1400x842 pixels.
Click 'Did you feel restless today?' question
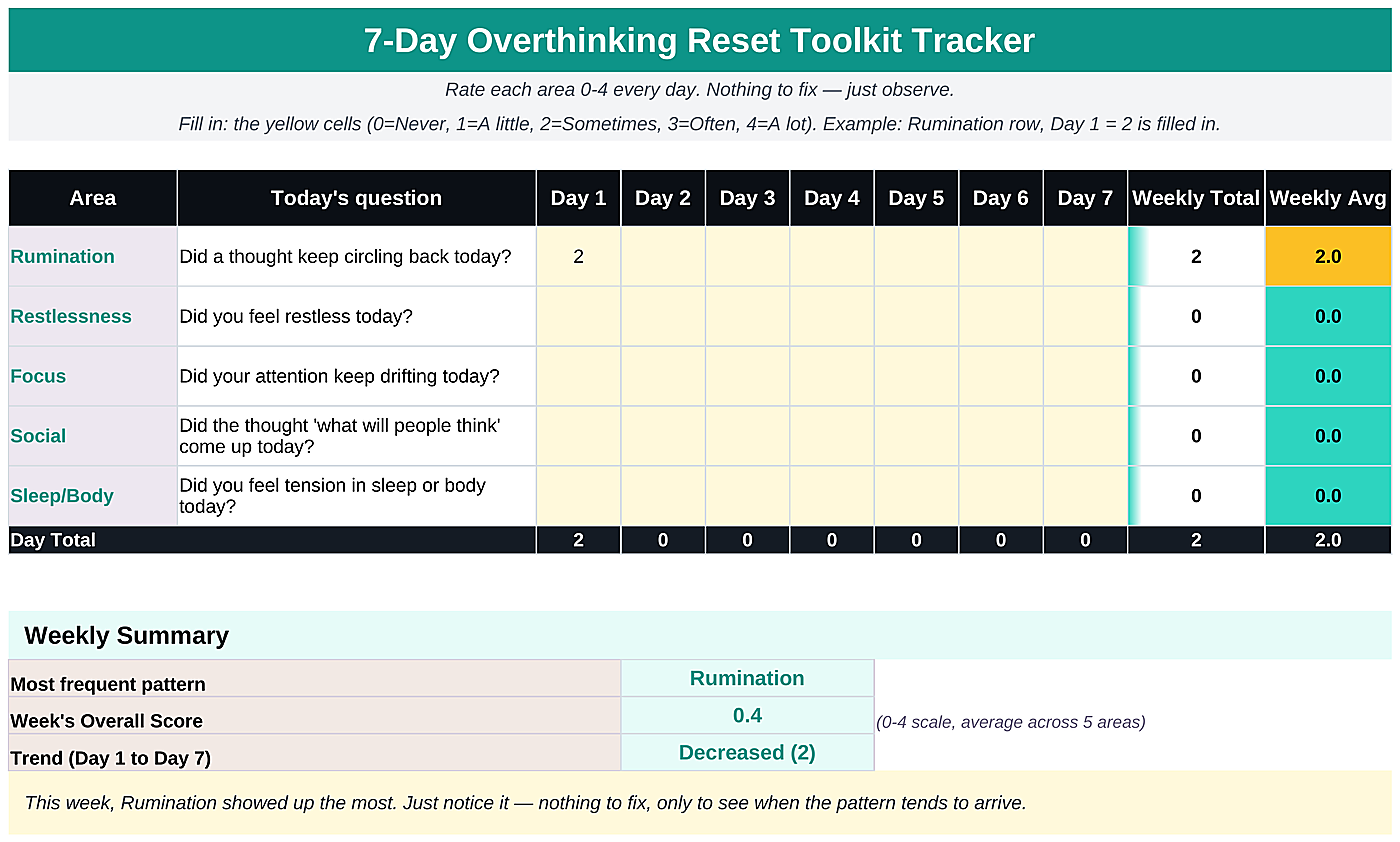coord(296,316)
